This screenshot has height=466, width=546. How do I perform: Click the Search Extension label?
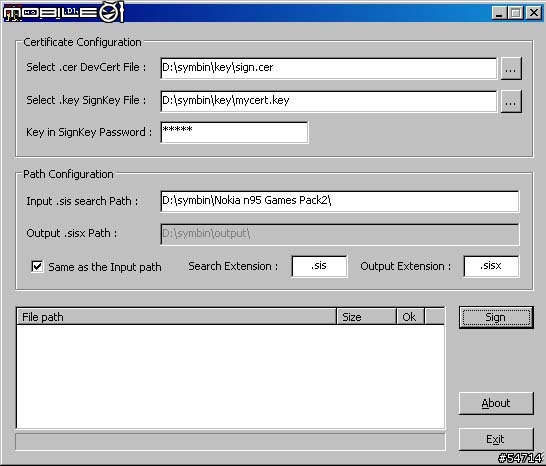[x=233, y=266]
